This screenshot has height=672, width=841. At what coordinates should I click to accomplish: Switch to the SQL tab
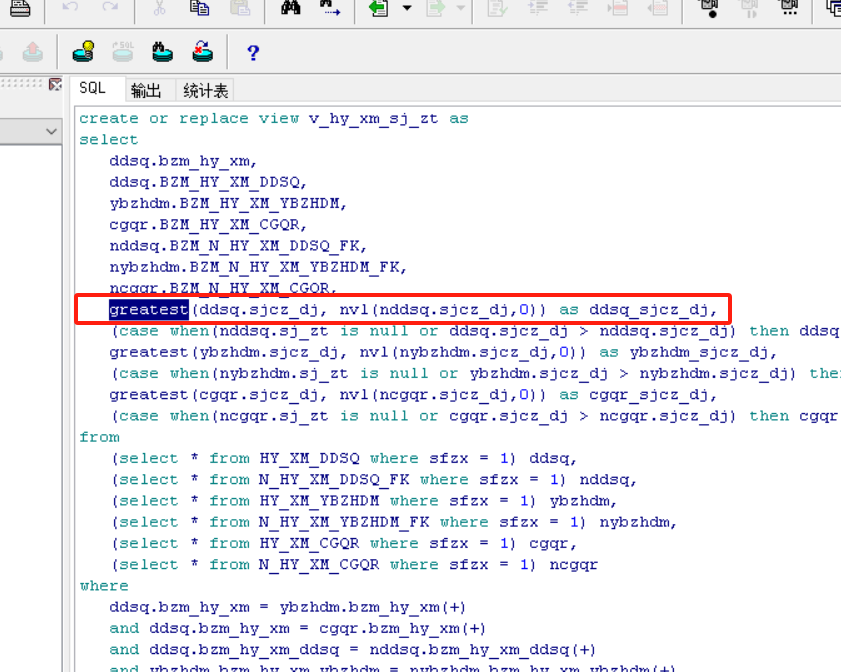(93, 89)
